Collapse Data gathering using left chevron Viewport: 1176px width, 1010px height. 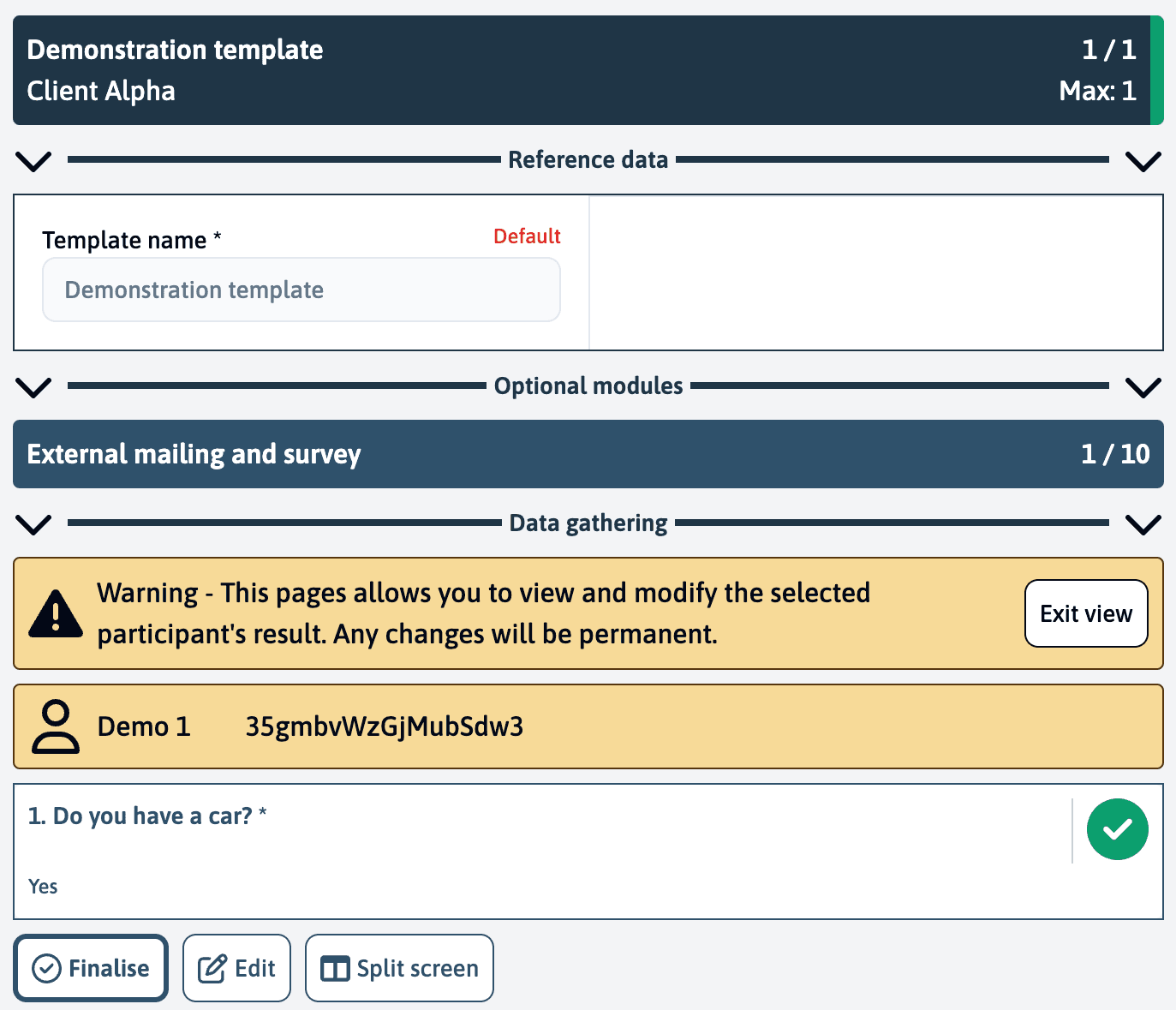click(x=34, y=523)
